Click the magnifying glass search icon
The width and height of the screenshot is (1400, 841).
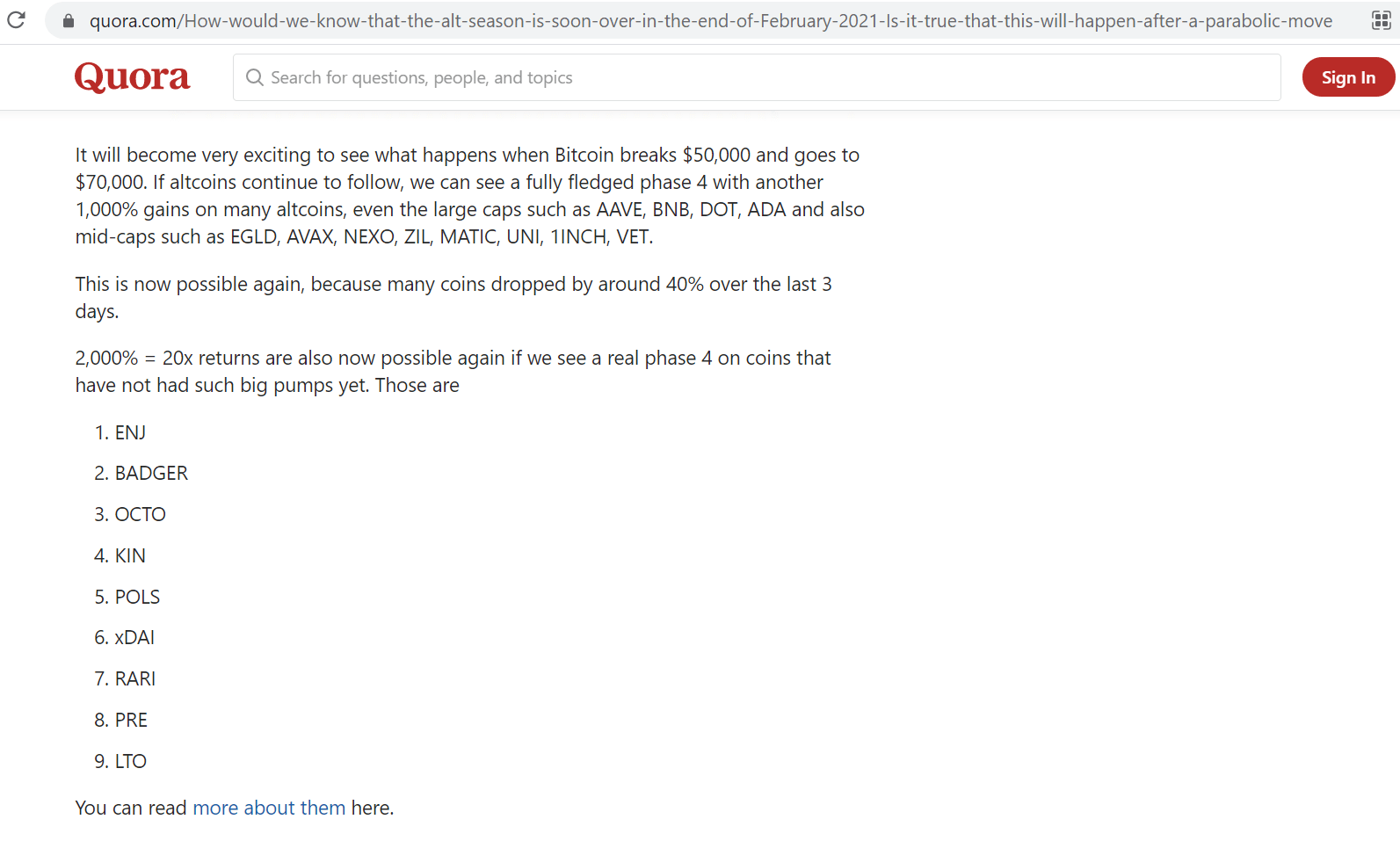(x=255, y=77)
